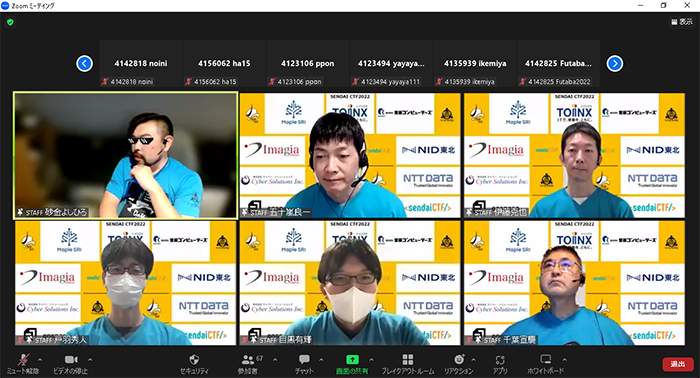Click muted mic icon next to 4142818 noini label
700x378 pixels.
click(105, 82)
